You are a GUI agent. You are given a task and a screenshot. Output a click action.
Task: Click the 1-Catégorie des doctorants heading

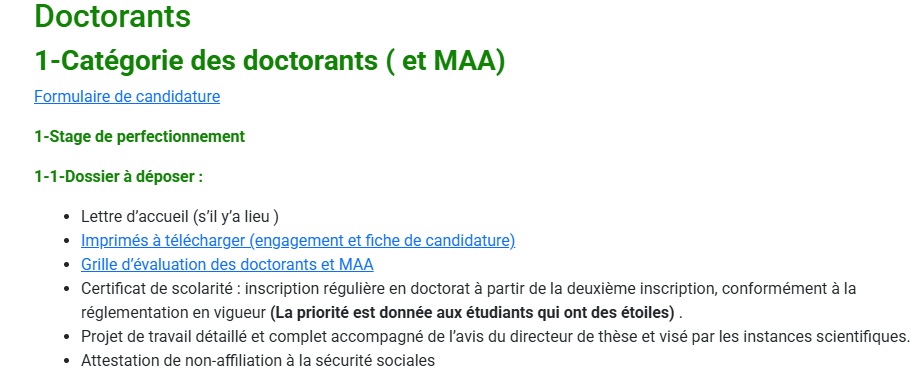[270, 61]
